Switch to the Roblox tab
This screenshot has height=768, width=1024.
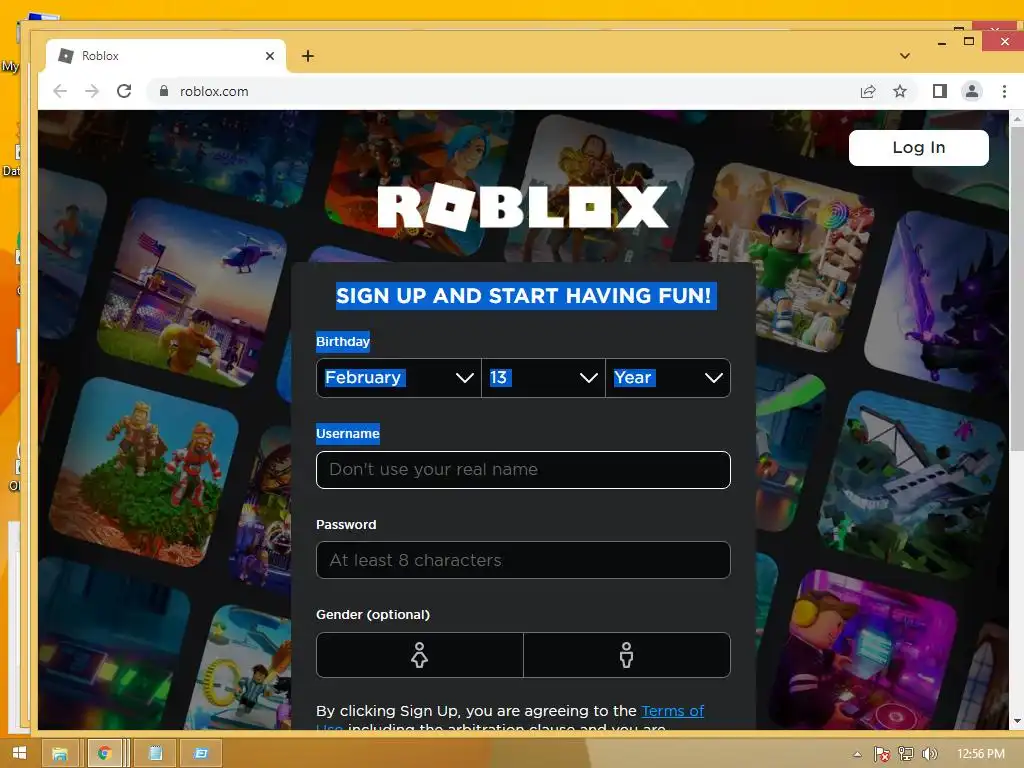166,56
